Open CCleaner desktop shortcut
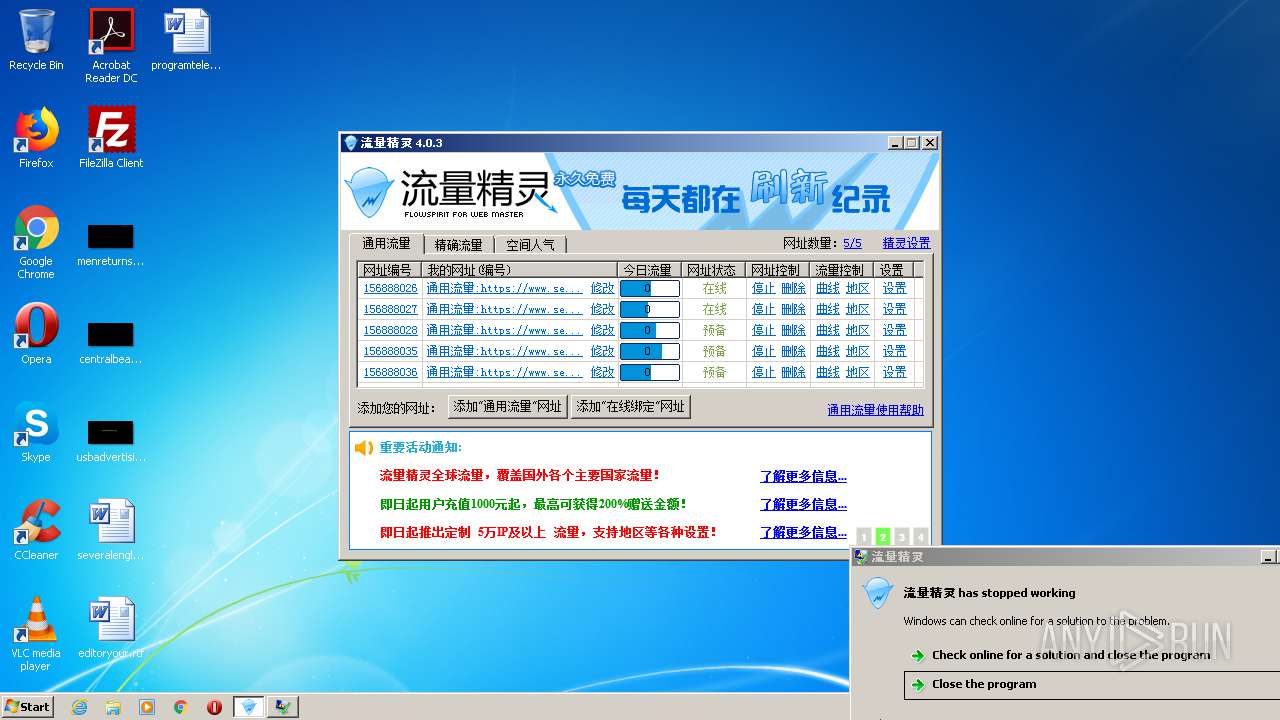Viewport: 1280px width, 720px height. coord(36,530)
